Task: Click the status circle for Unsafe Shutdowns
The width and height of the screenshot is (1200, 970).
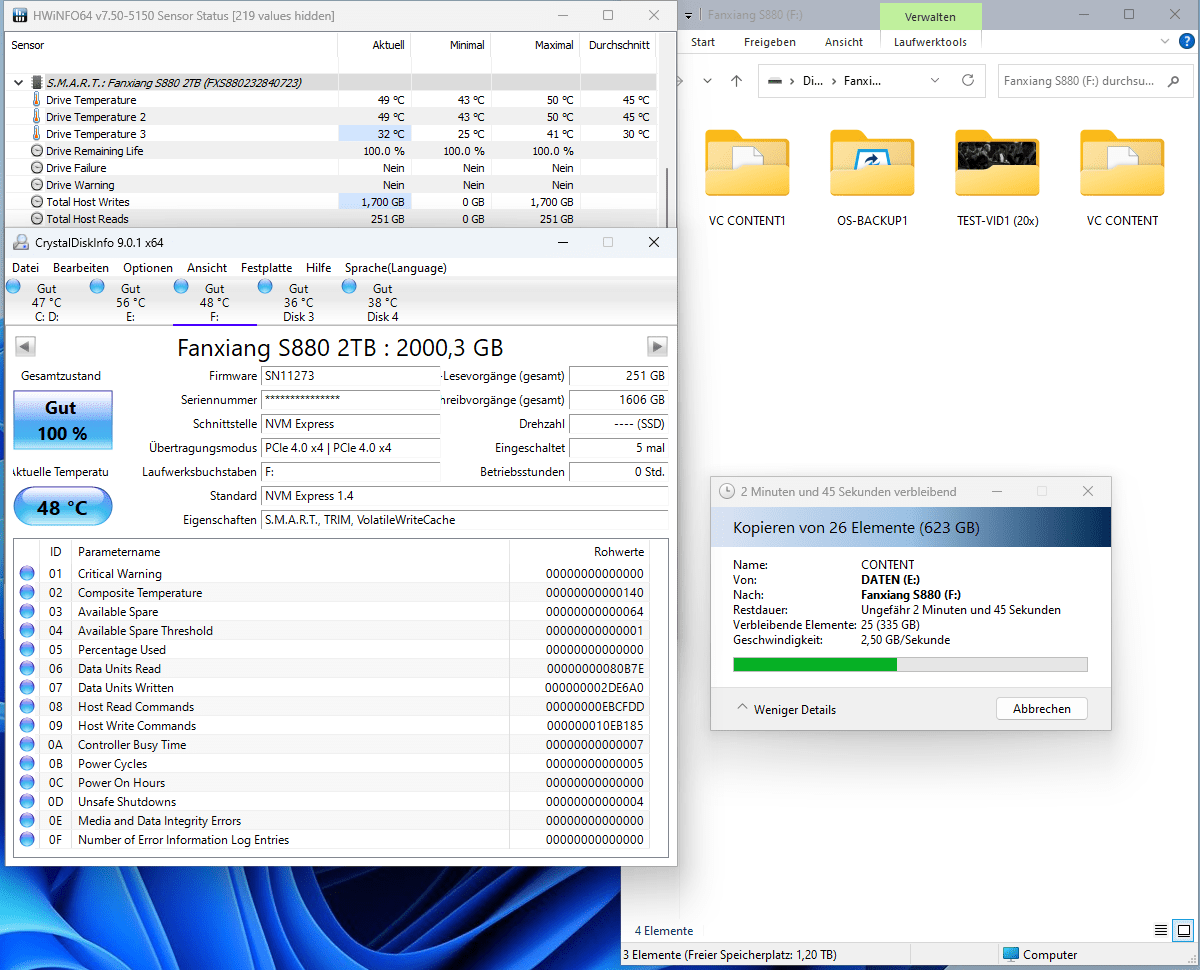Action: click(26, 802)
